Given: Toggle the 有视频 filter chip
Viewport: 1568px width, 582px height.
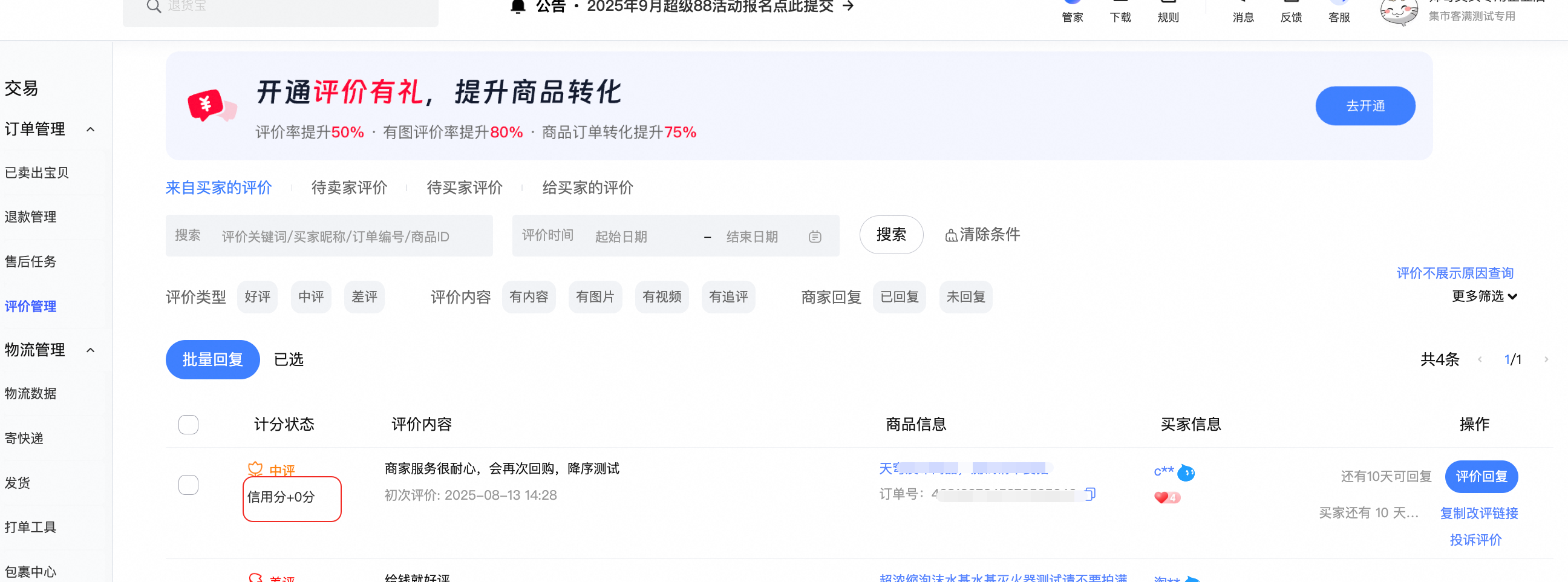Looking at the screenshot, I should click(662, 297).
